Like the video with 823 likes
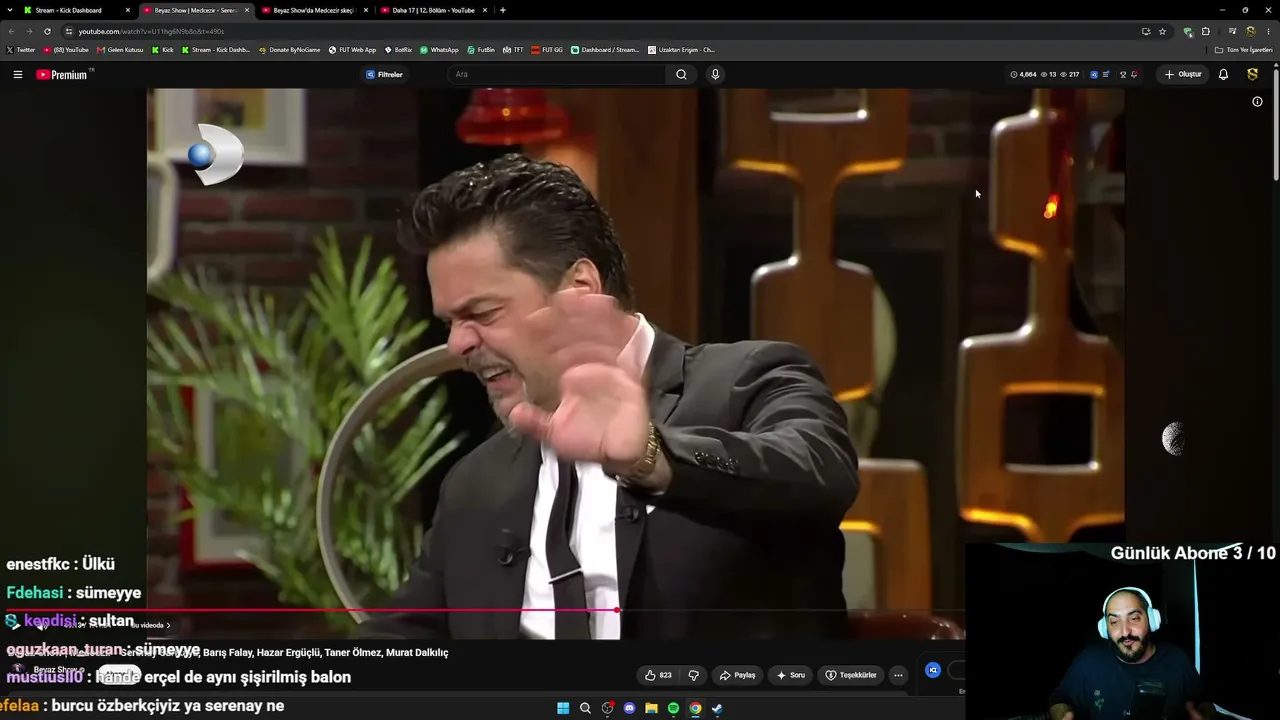The width and height of the screenshot is (1280, 720). (x=658, y=675)
